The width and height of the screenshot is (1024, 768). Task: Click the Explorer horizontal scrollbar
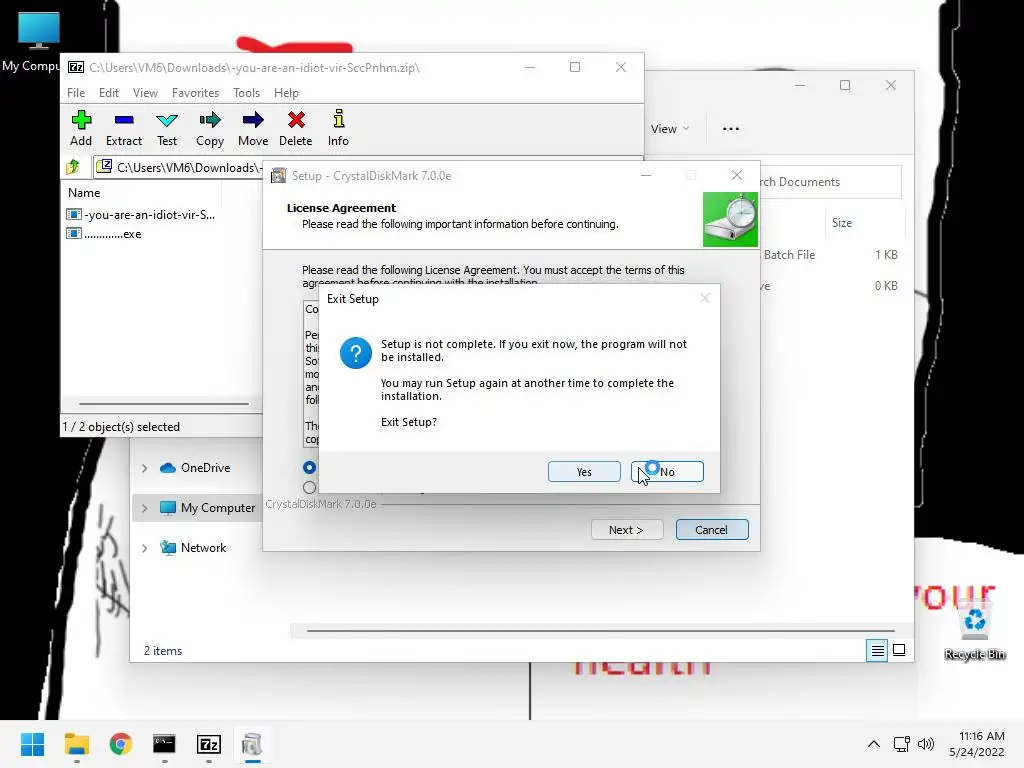pyautogui.click(x=600, y=631)
